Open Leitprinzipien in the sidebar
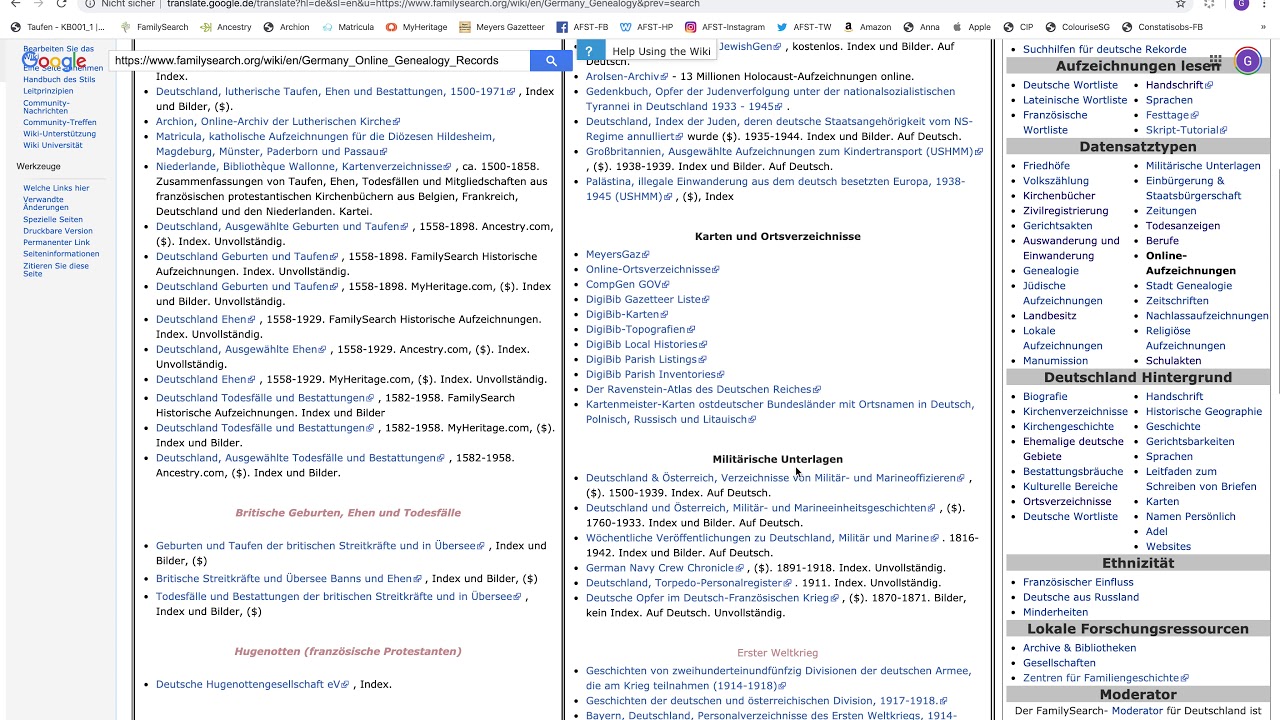 click(48, 91)
